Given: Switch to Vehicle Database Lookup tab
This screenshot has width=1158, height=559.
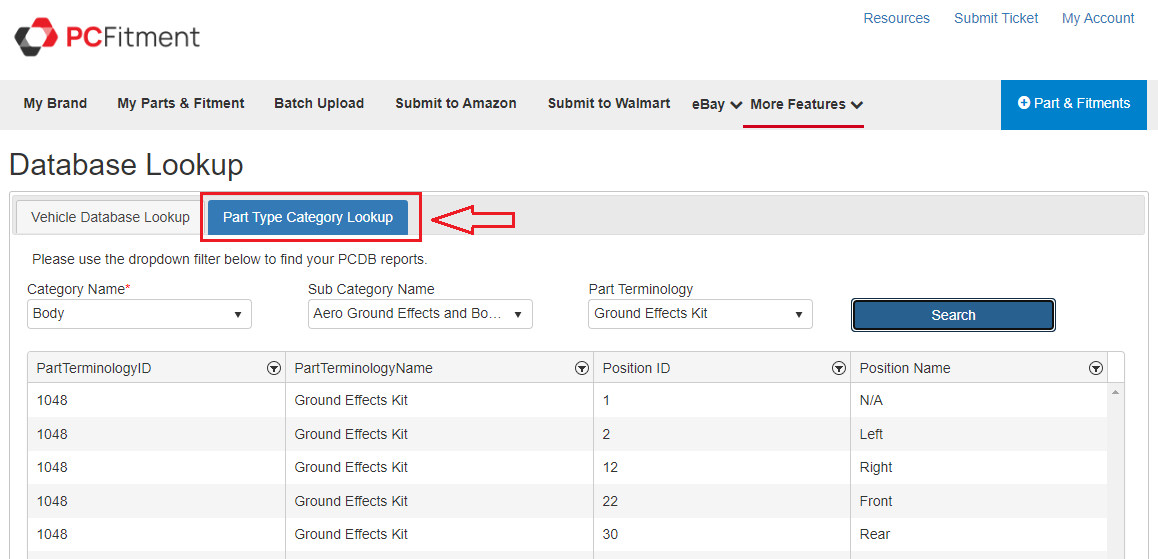Looking at the screenshot, I should tap(110, 217).
